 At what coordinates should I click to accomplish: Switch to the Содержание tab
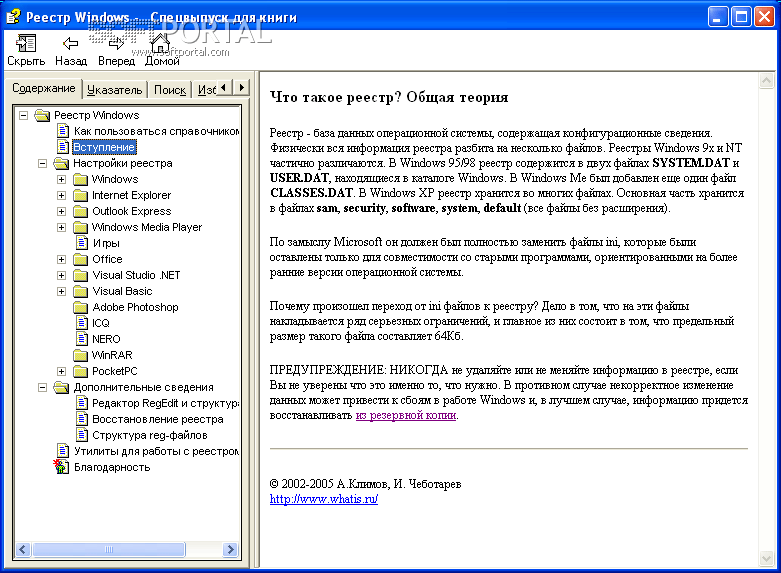(44, 88)
